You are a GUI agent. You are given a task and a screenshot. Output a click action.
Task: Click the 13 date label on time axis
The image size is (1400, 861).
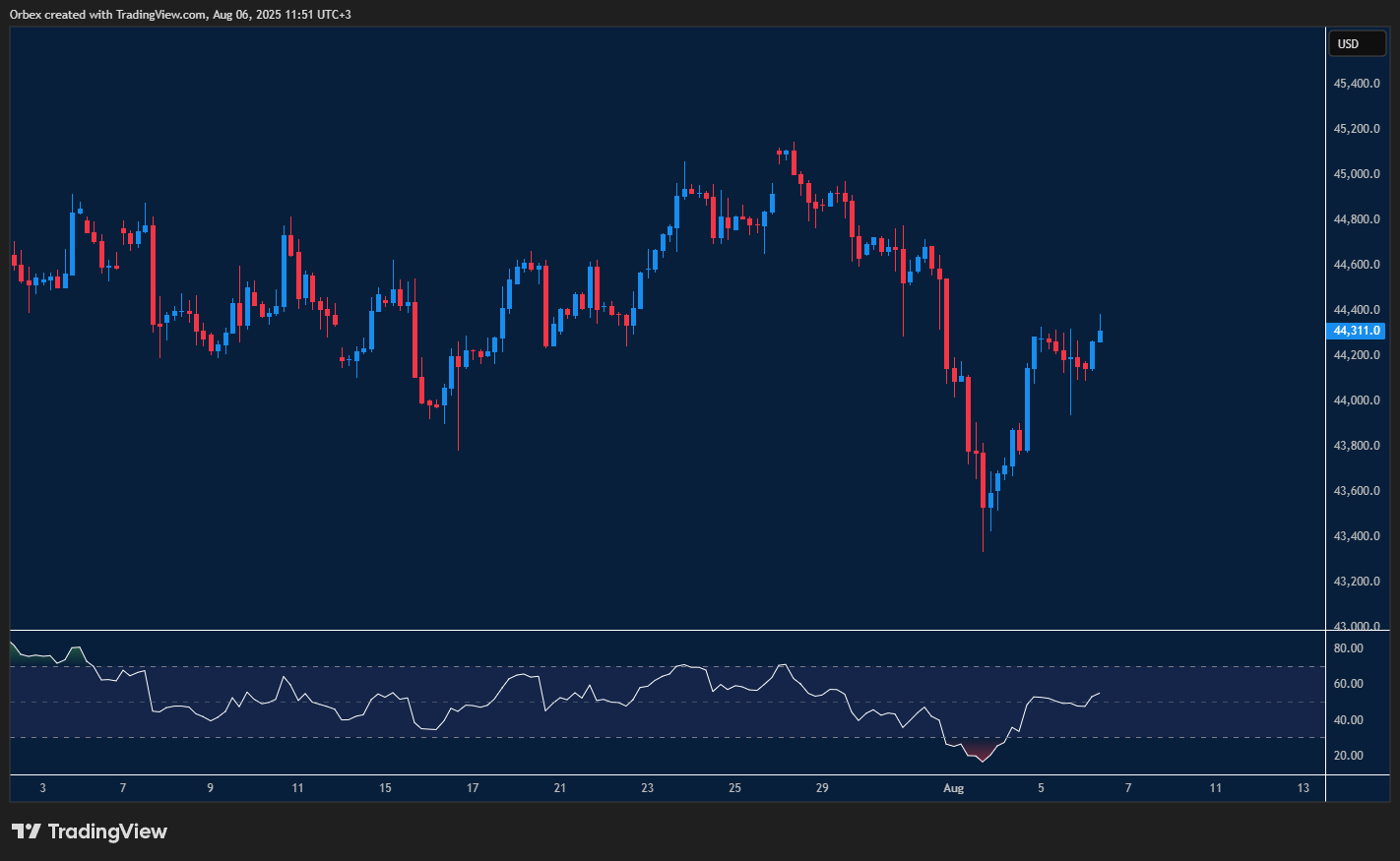[x=1304, y=788]
